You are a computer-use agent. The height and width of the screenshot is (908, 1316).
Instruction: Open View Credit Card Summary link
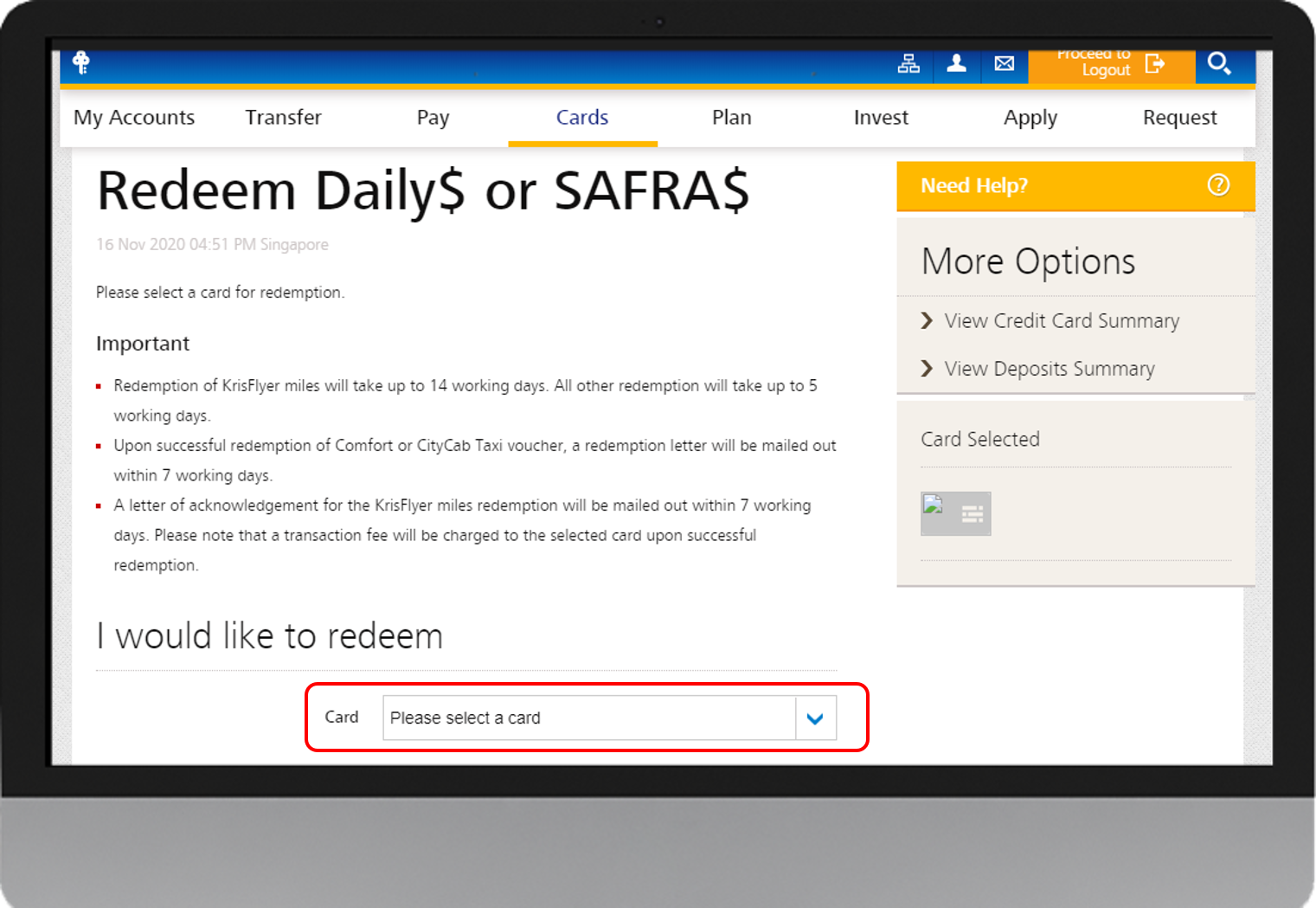[x=1061, y=321]
